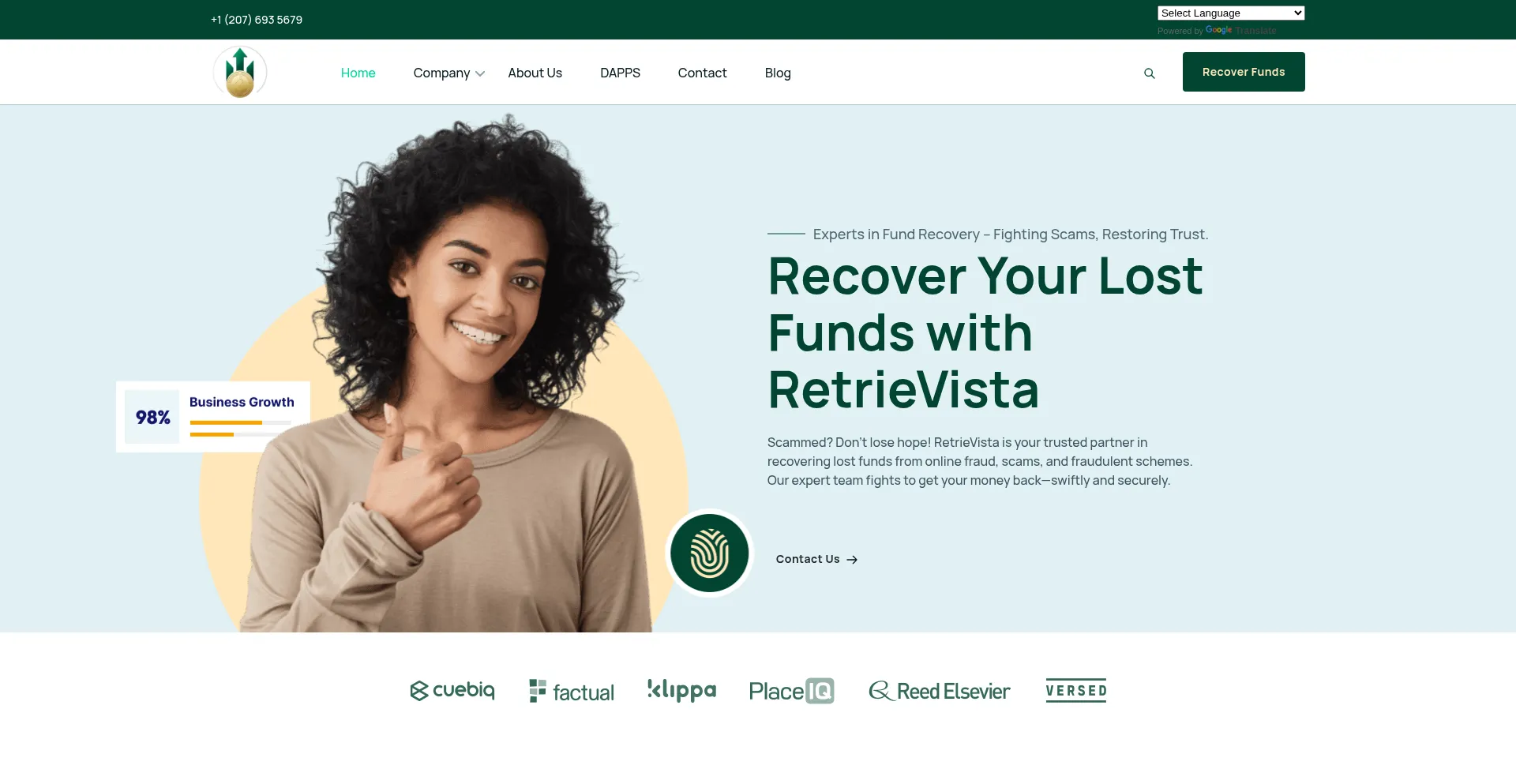
Task: Go to the Home menu item
Action: tap(358, 73)
